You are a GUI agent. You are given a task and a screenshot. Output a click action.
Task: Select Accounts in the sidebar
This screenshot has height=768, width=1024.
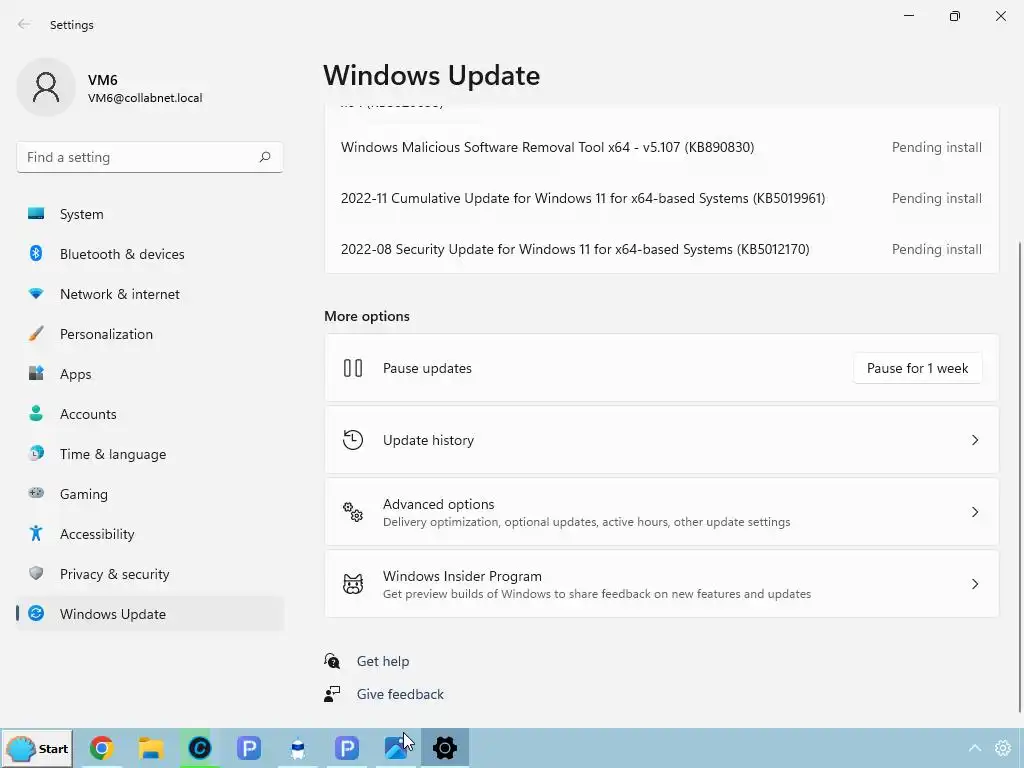click(150, 414)
